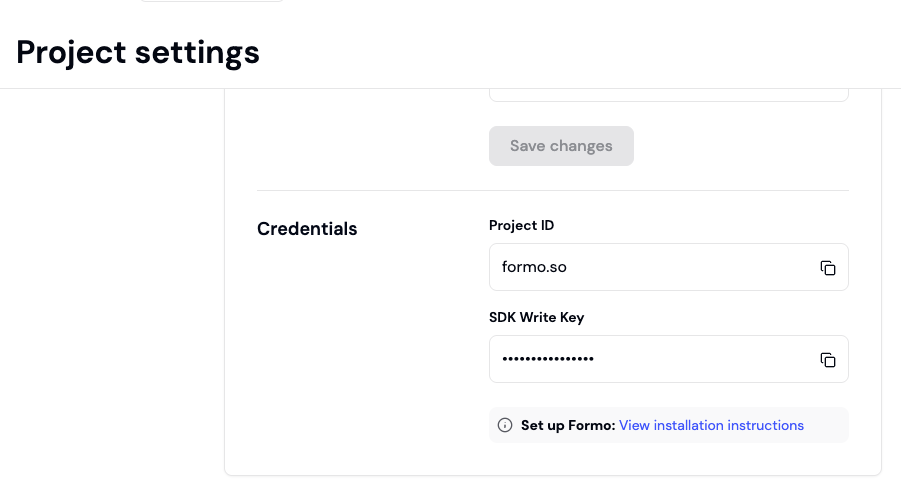The image size is (901, 488).
Task: Click the Credentials section title
Action: (x=307, y=229)
